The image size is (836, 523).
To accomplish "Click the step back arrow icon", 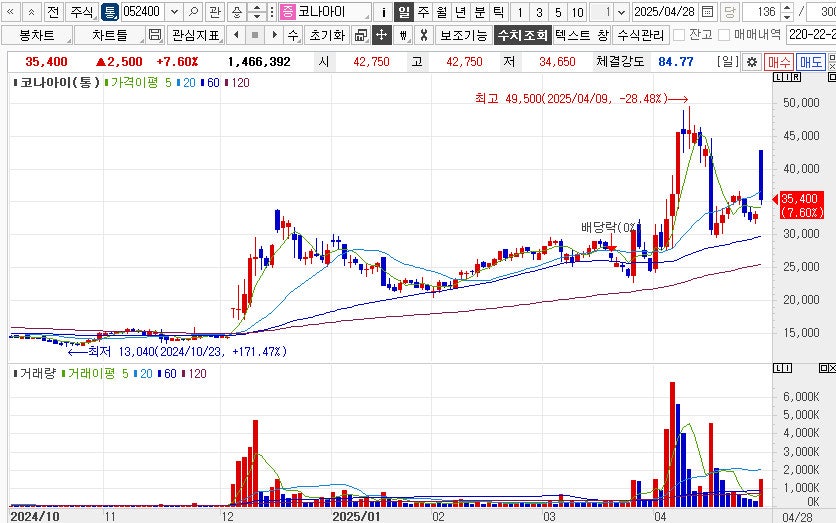I will click(x=235, y=35).
